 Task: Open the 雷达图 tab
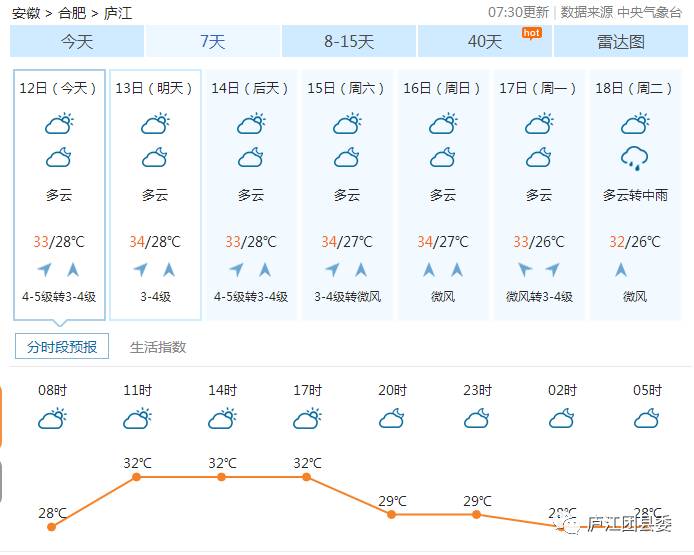(621, 42)
